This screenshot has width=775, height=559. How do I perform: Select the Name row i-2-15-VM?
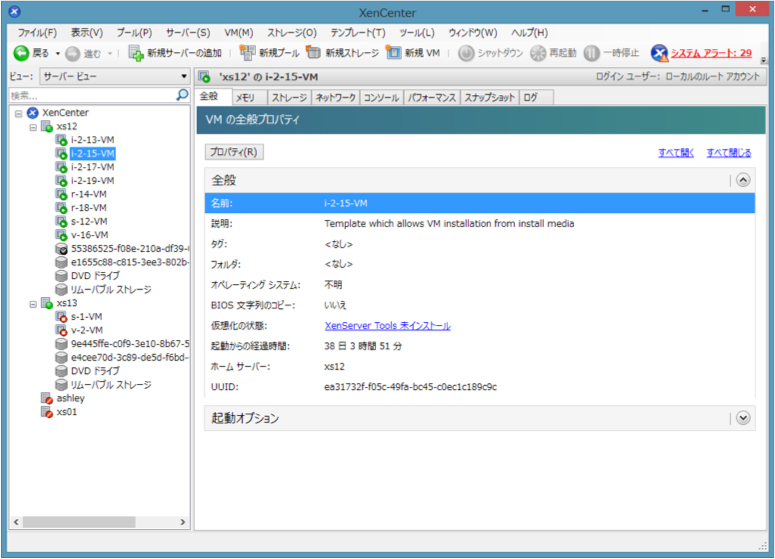pyautogui.click(x=479, y=203)
